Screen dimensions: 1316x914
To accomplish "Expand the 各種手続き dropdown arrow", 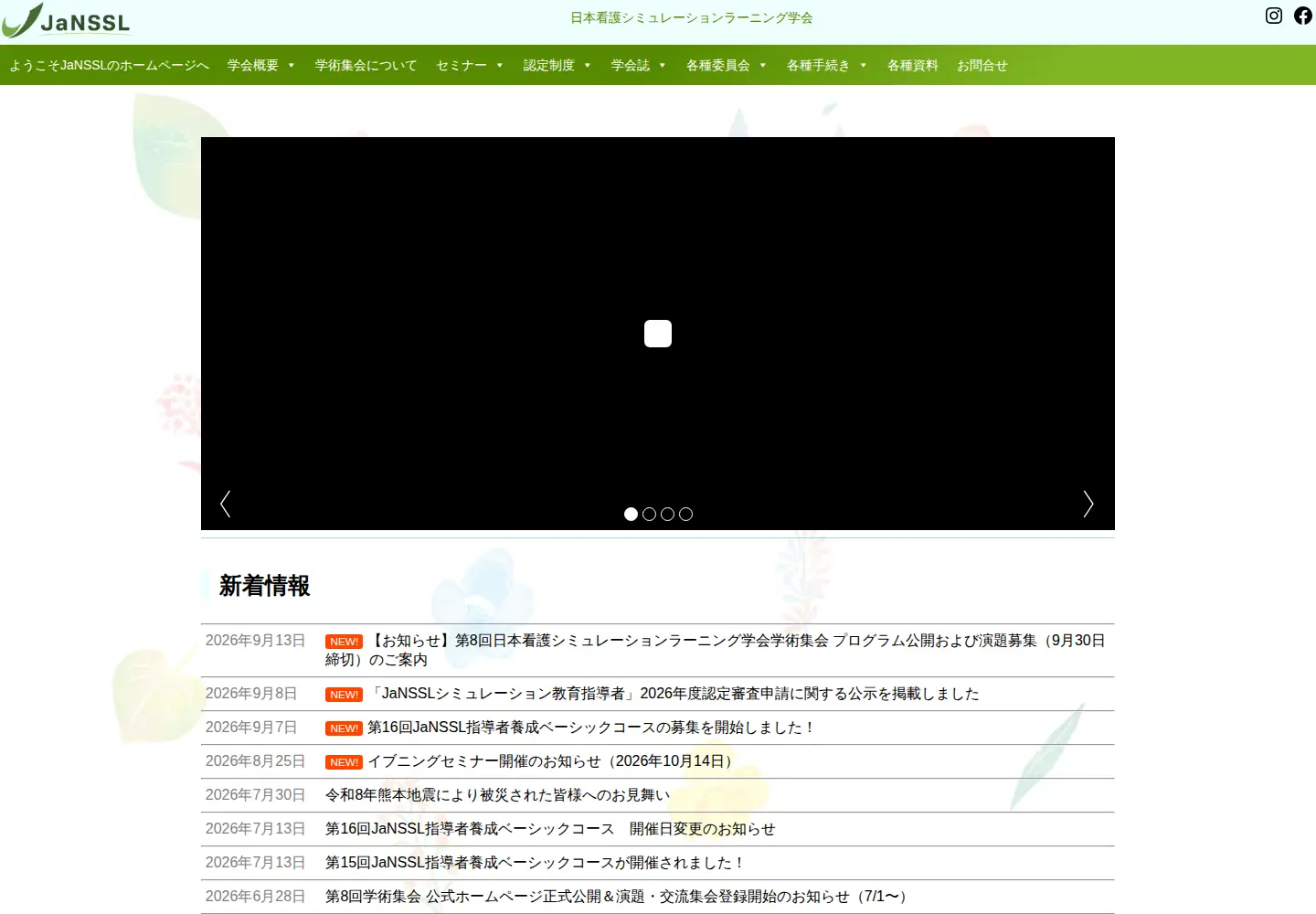I will 864,66.
